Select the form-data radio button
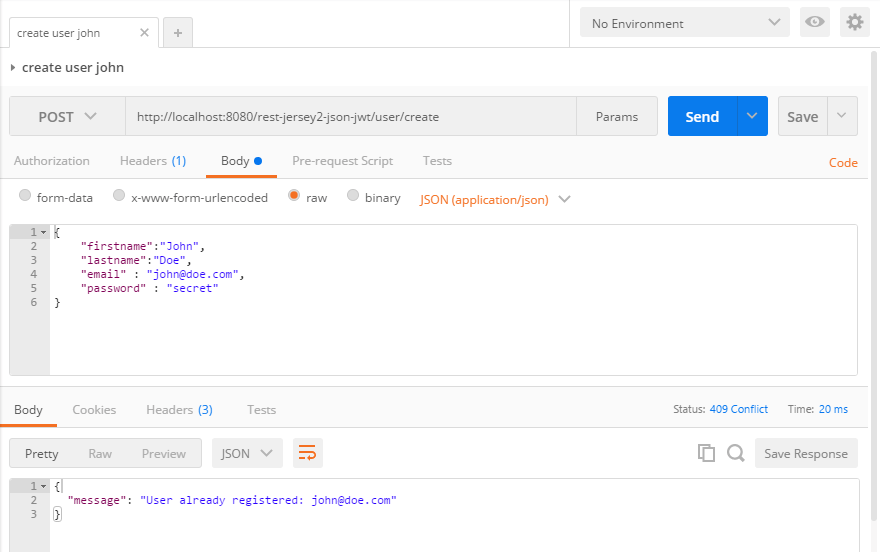The height and width of the screenshot is (552, 880). coord(25,197)
